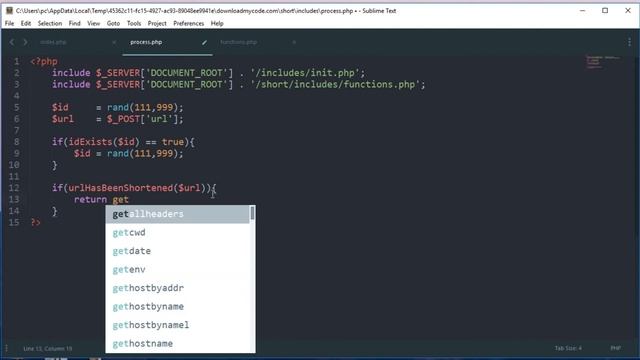This screenshot has height=360, width=640.
Task: Click $_POST on line 6
Action: pyautogui.click(x=123, y=119)
